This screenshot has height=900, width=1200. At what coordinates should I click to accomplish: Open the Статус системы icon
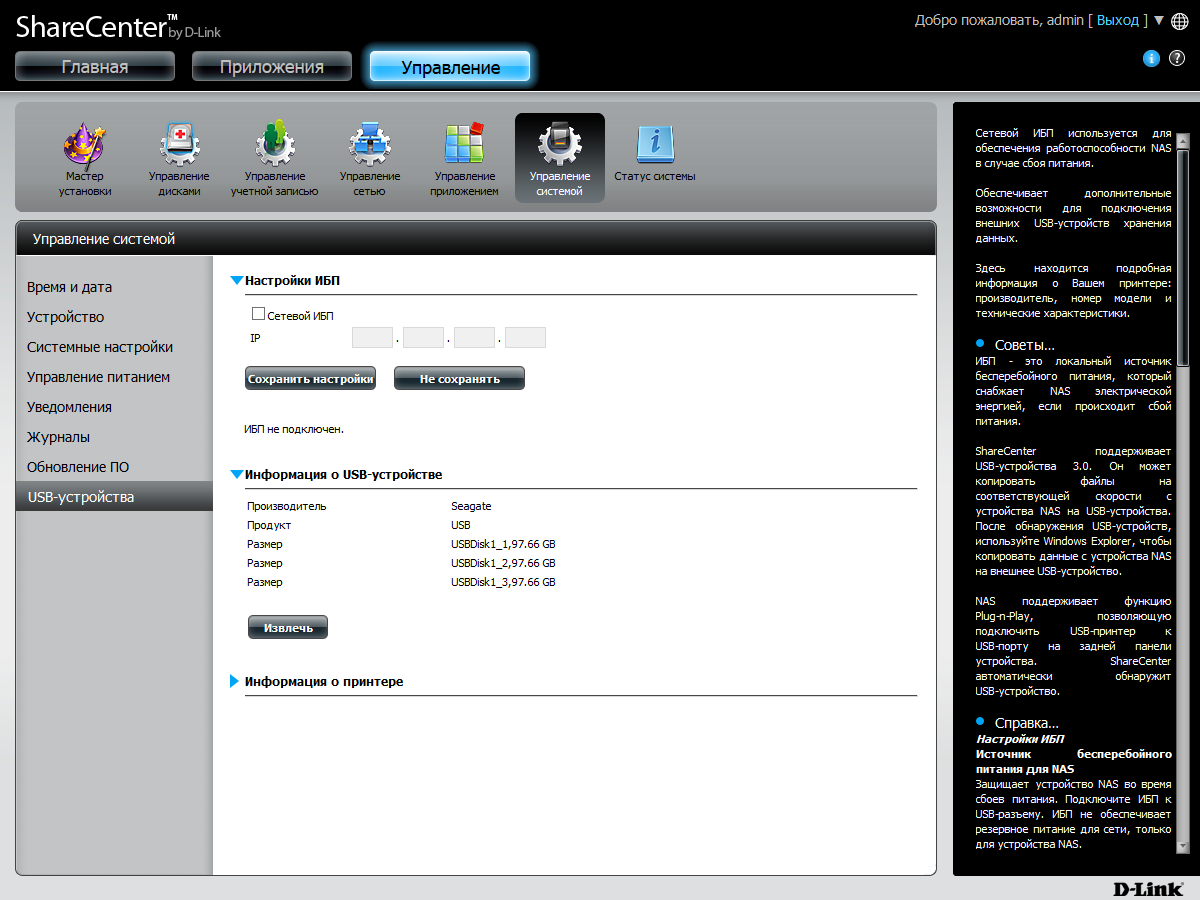(x=655, y=154)
